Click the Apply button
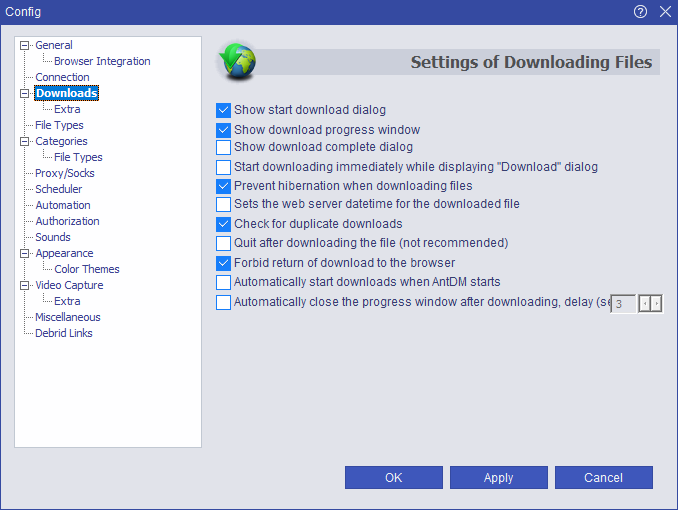The image size is (678, 510). tap(499, 478)
